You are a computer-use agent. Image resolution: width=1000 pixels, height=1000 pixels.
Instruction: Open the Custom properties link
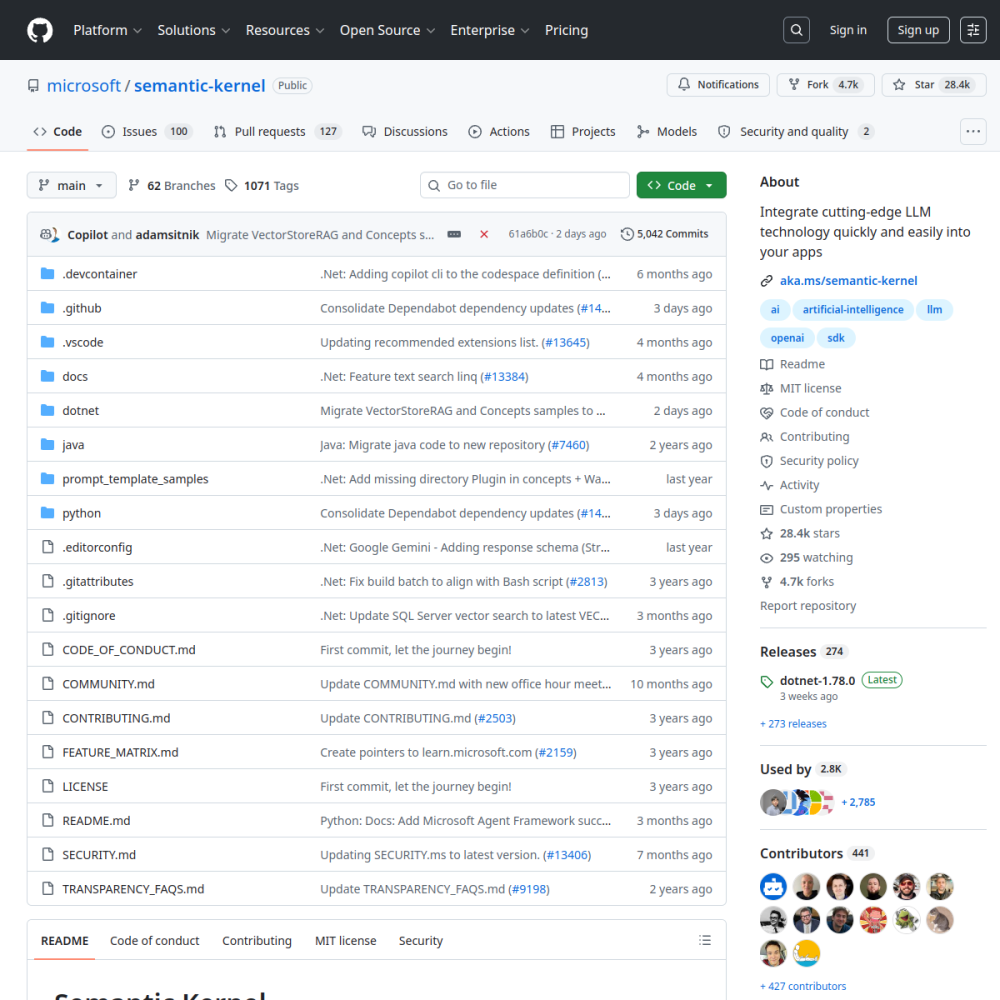pos(830,509)
